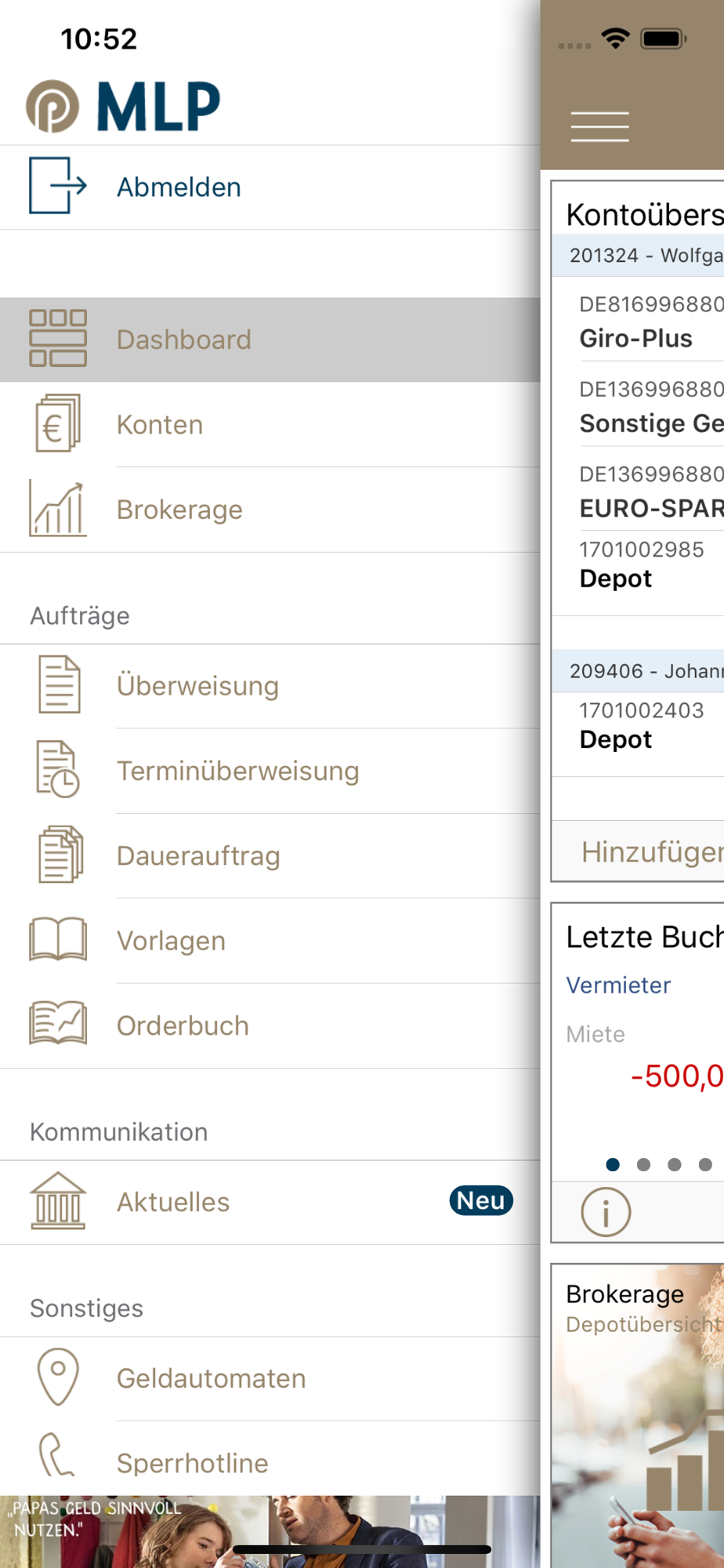This screenshot has height=1568, width=724.
Task: Open the Sperrhotline menu entry
Action: pyautogui.click(x=270, y=1460)
